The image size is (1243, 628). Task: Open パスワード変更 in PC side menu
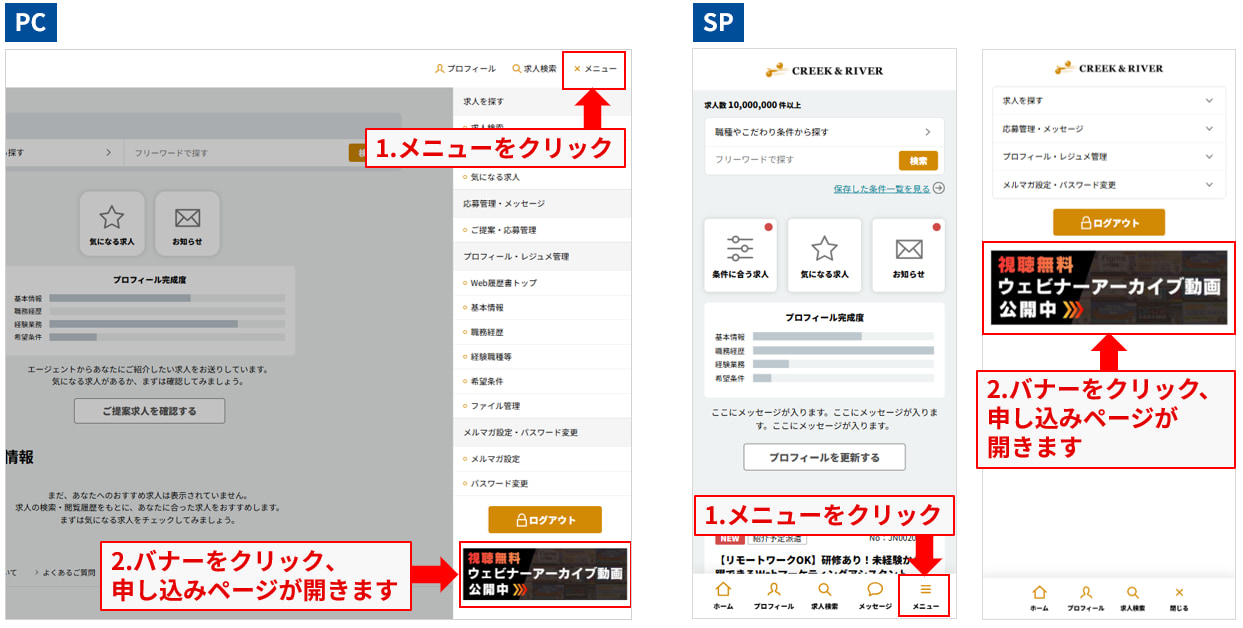(x=541, y=484)
